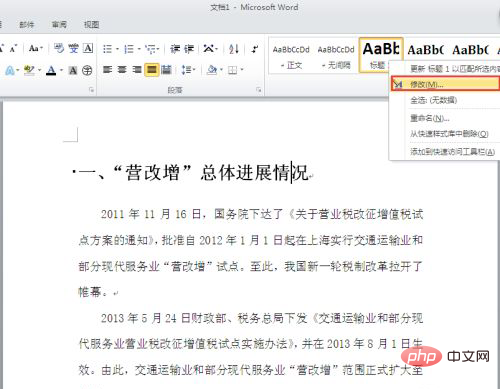Viewport: 500px width, 389px height.
Task: Click the Clear Formatting eraser icon
Action: (x=59, y=49)
